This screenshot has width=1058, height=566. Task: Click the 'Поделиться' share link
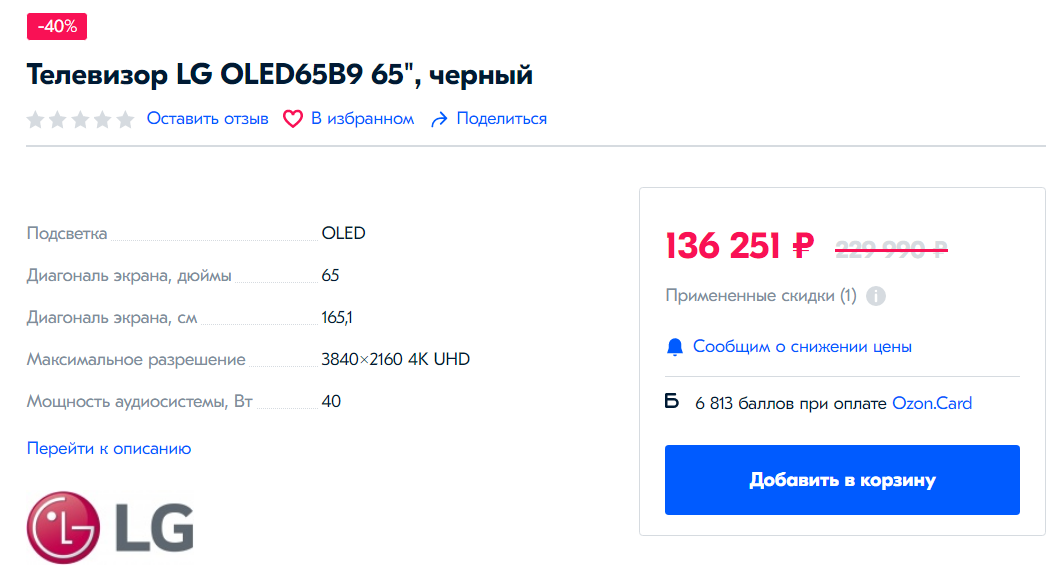coord(501,119)
